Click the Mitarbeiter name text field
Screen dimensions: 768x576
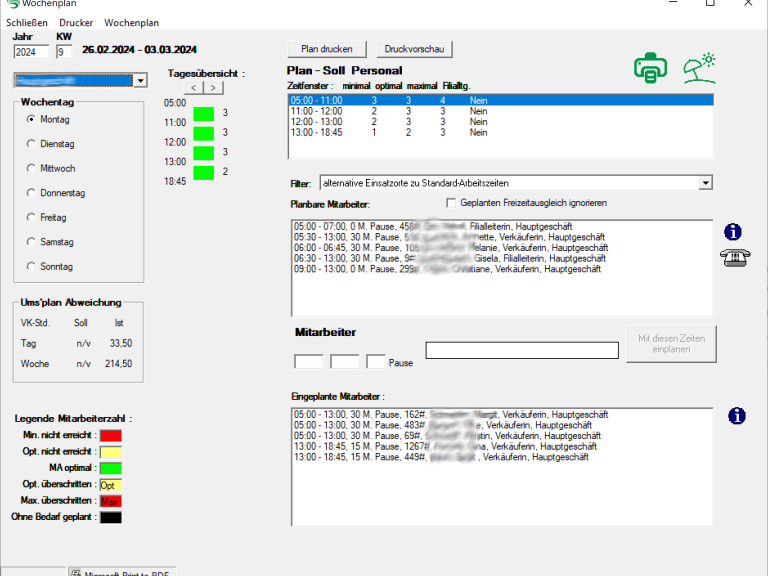click(x=522, y=350)
